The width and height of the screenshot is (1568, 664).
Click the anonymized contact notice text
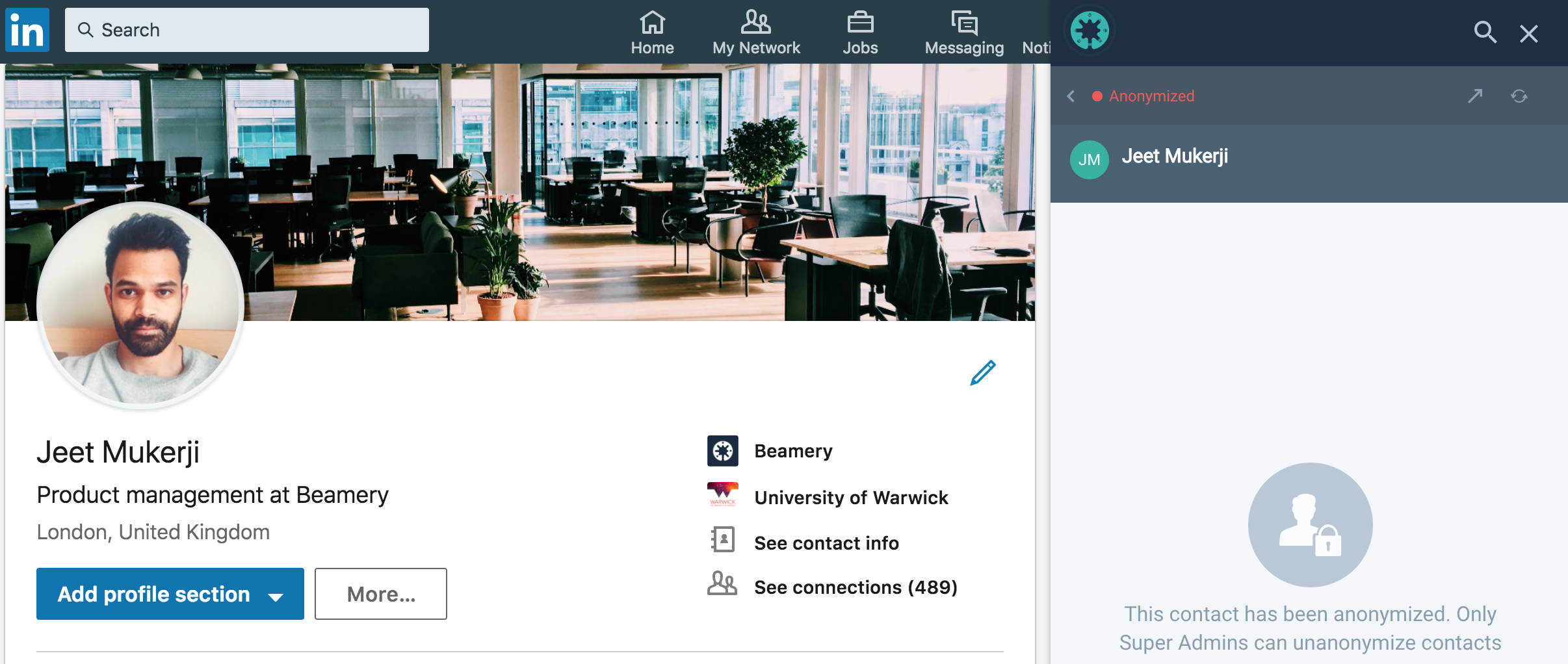pyautogui.click(x=1310, y=628)
